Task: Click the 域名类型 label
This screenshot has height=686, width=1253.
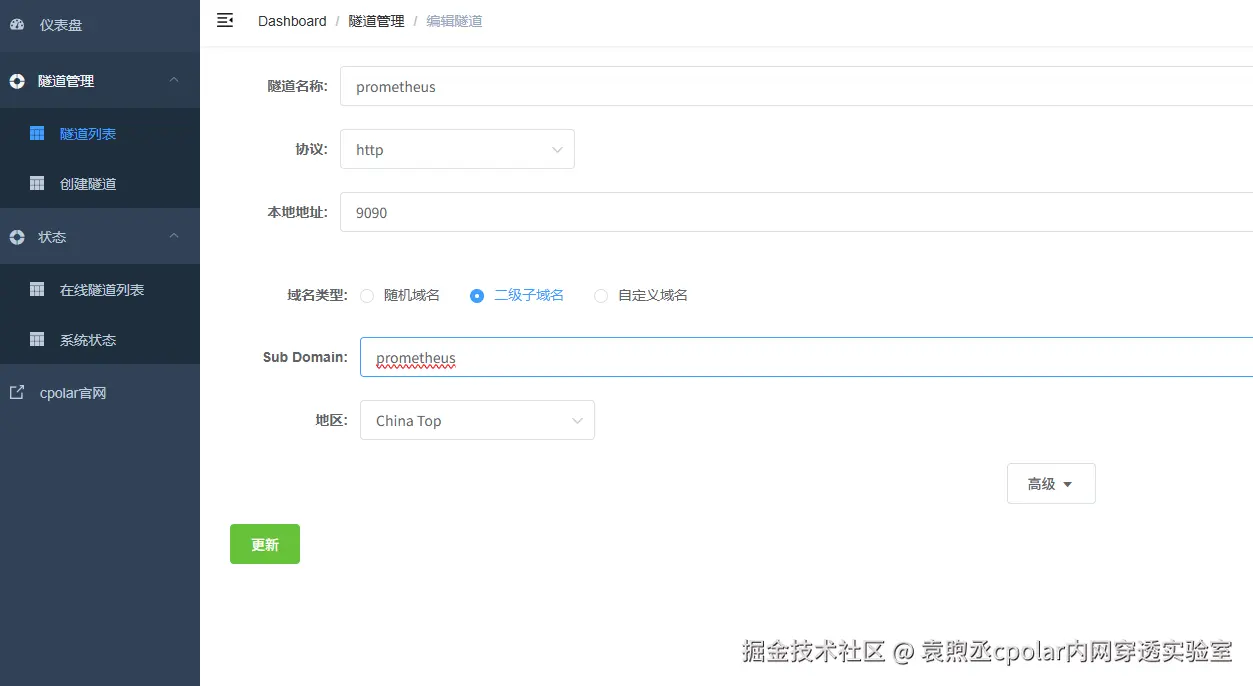Action: tap(317, 295)
